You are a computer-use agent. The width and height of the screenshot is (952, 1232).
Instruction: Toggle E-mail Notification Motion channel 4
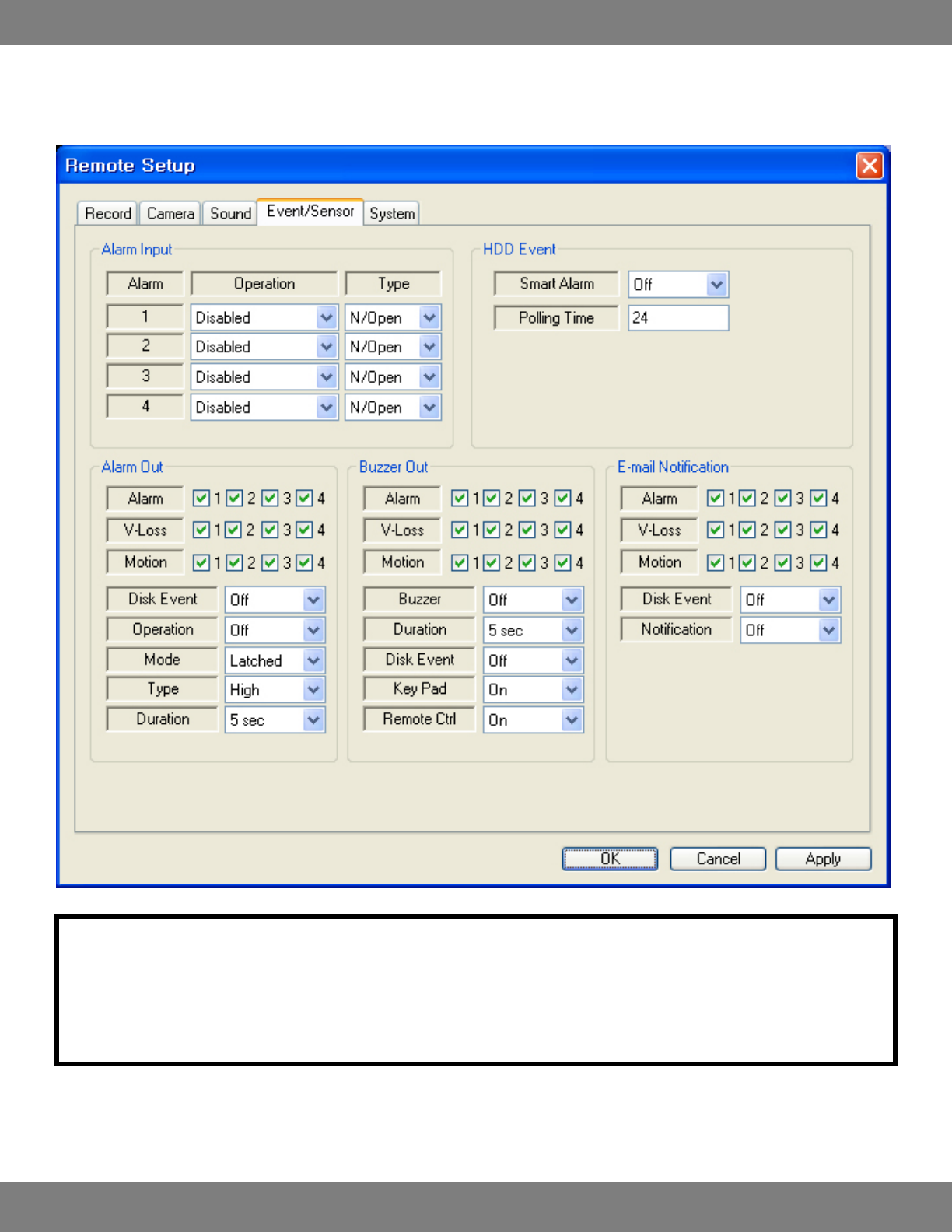pos(818,562)
